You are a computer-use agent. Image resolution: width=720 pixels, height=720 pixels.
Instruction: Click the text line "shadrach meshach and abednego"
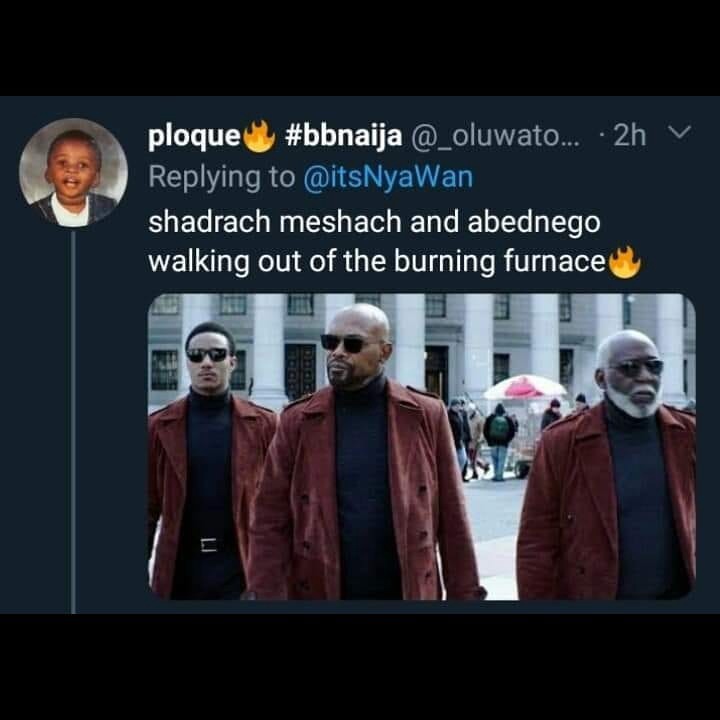coord(374,222)
